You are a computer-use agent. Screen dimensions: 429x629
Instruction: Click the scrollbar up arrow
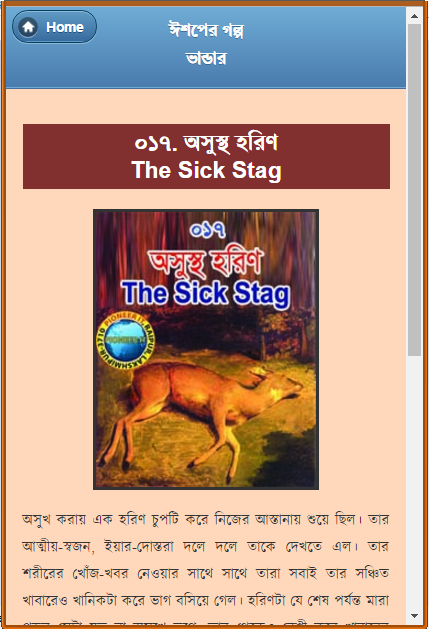pos(415,16)
